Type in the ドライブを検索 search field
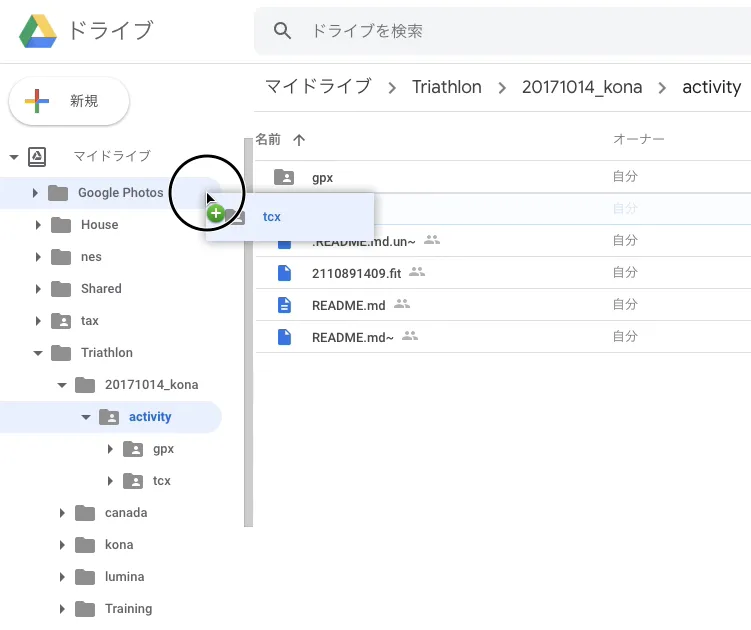The height and width of the screenshot is (630, 751). [500, 31]
